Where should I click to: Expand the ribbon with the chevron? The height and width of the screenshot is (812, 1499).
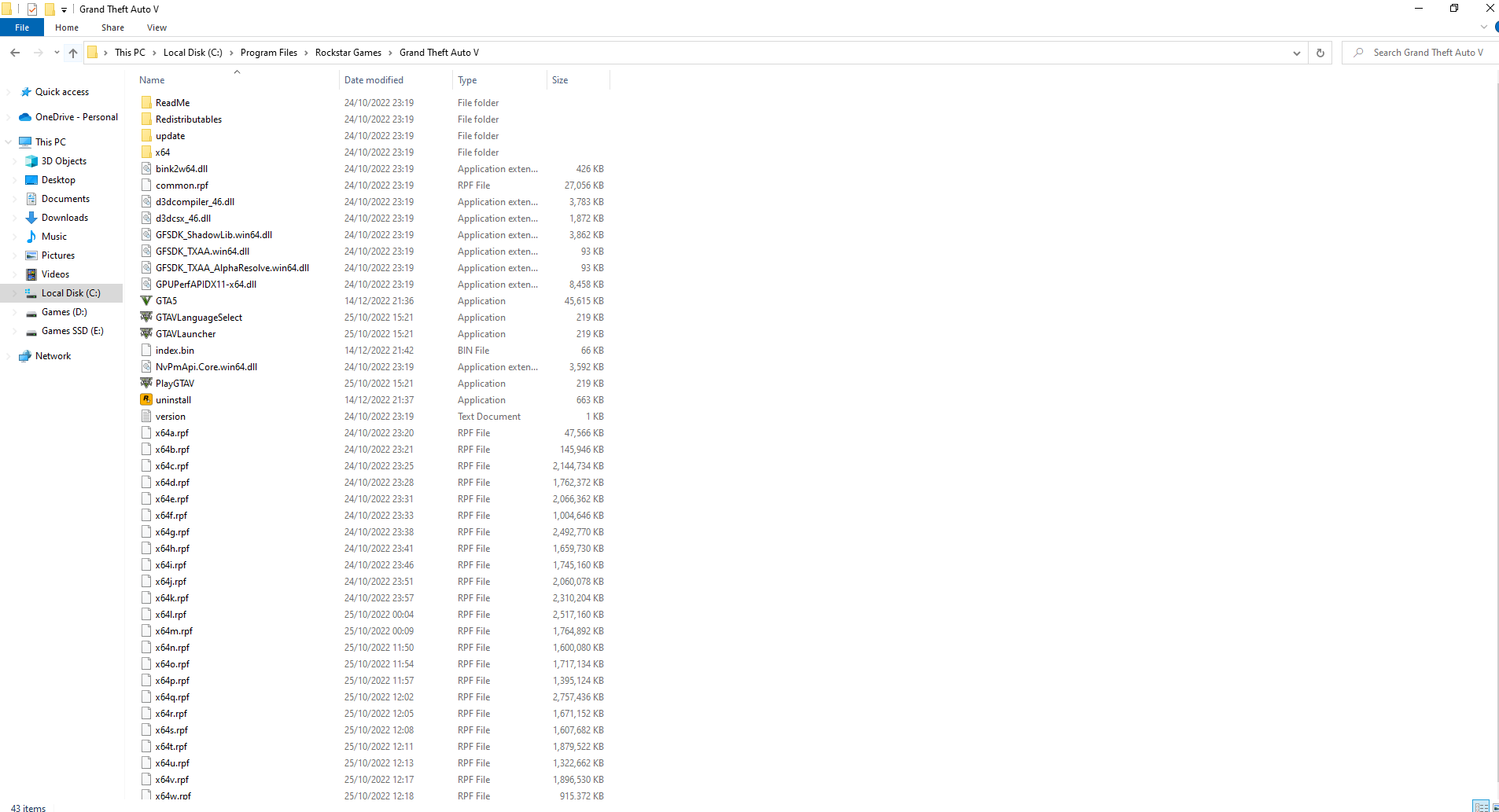(x=1484, y=28)
